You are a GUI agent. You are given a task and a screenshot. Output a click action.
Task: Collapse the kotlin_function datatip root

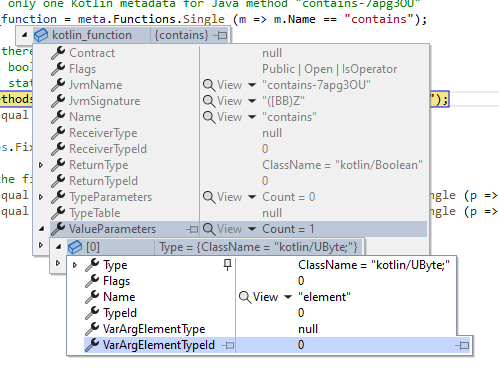pos(24,35)
